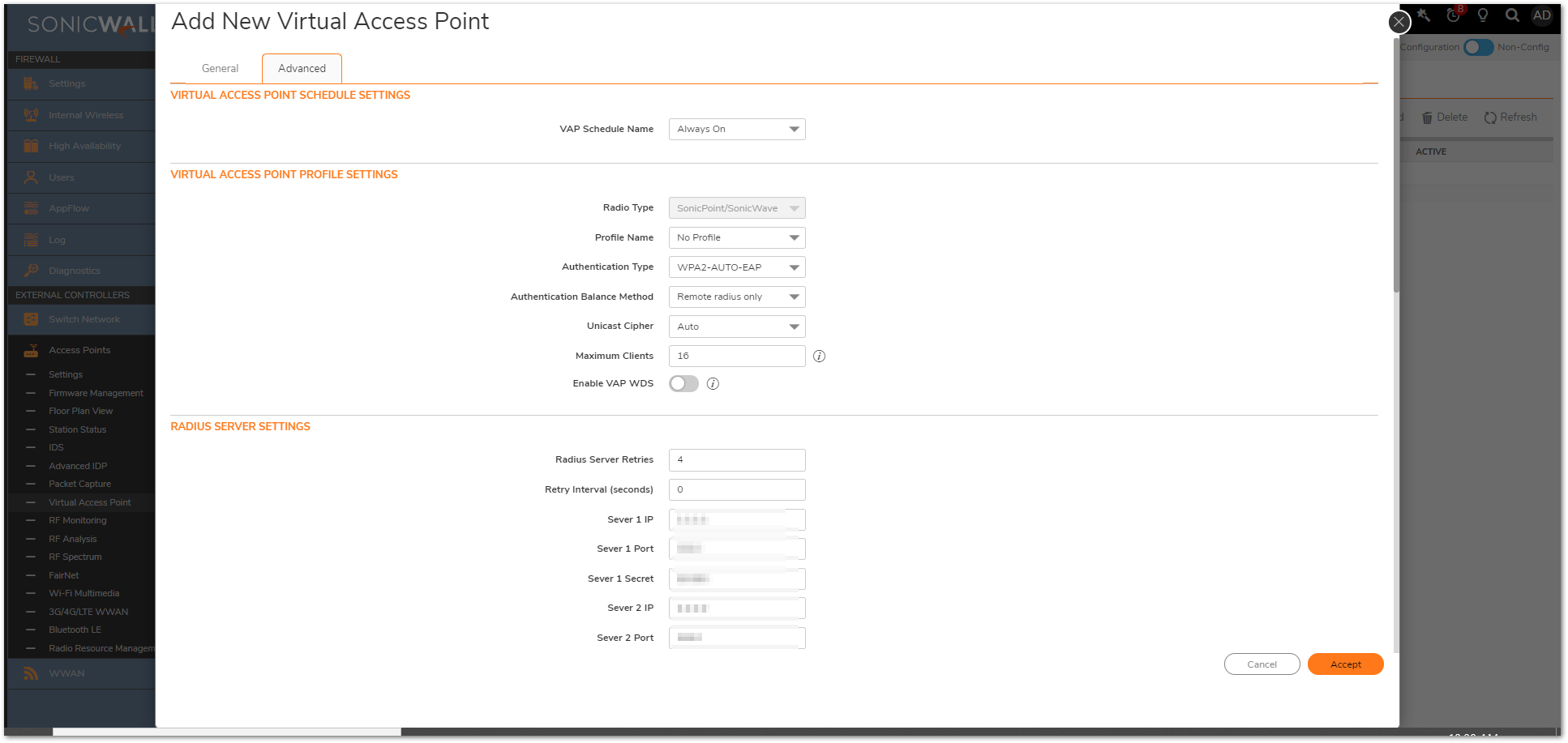Select the Advanced tab
1568x743 pixels.
[x=302, y=69]
